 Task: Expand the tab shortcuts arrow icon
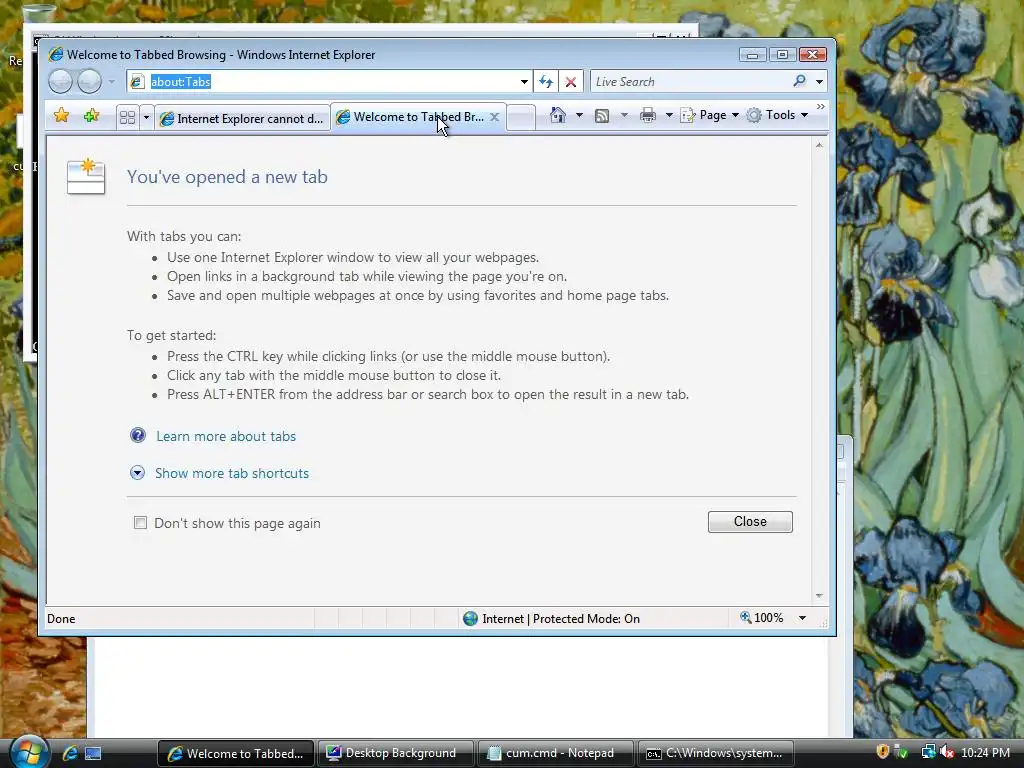coord(137,473)
